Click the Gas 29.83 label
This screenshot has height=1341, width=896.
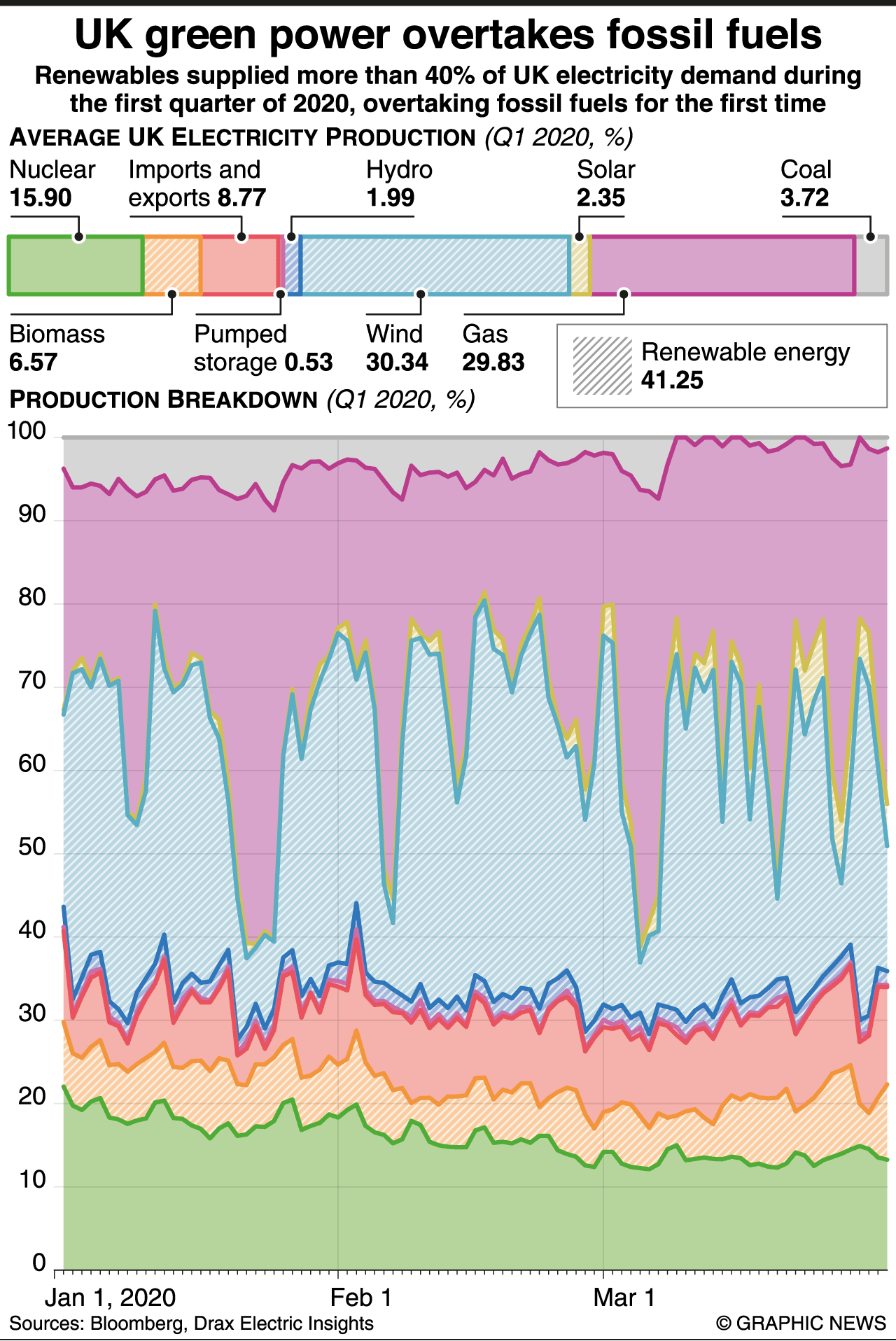493,349
